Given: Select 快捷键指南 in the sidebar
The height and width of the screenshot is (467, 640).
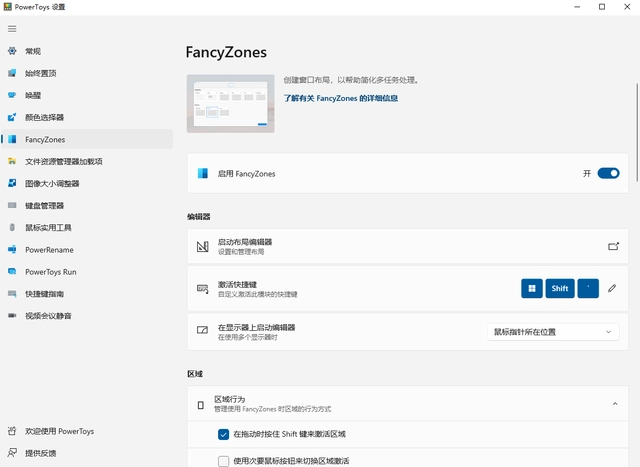Looking at the screenshot, I should point(87,294).
